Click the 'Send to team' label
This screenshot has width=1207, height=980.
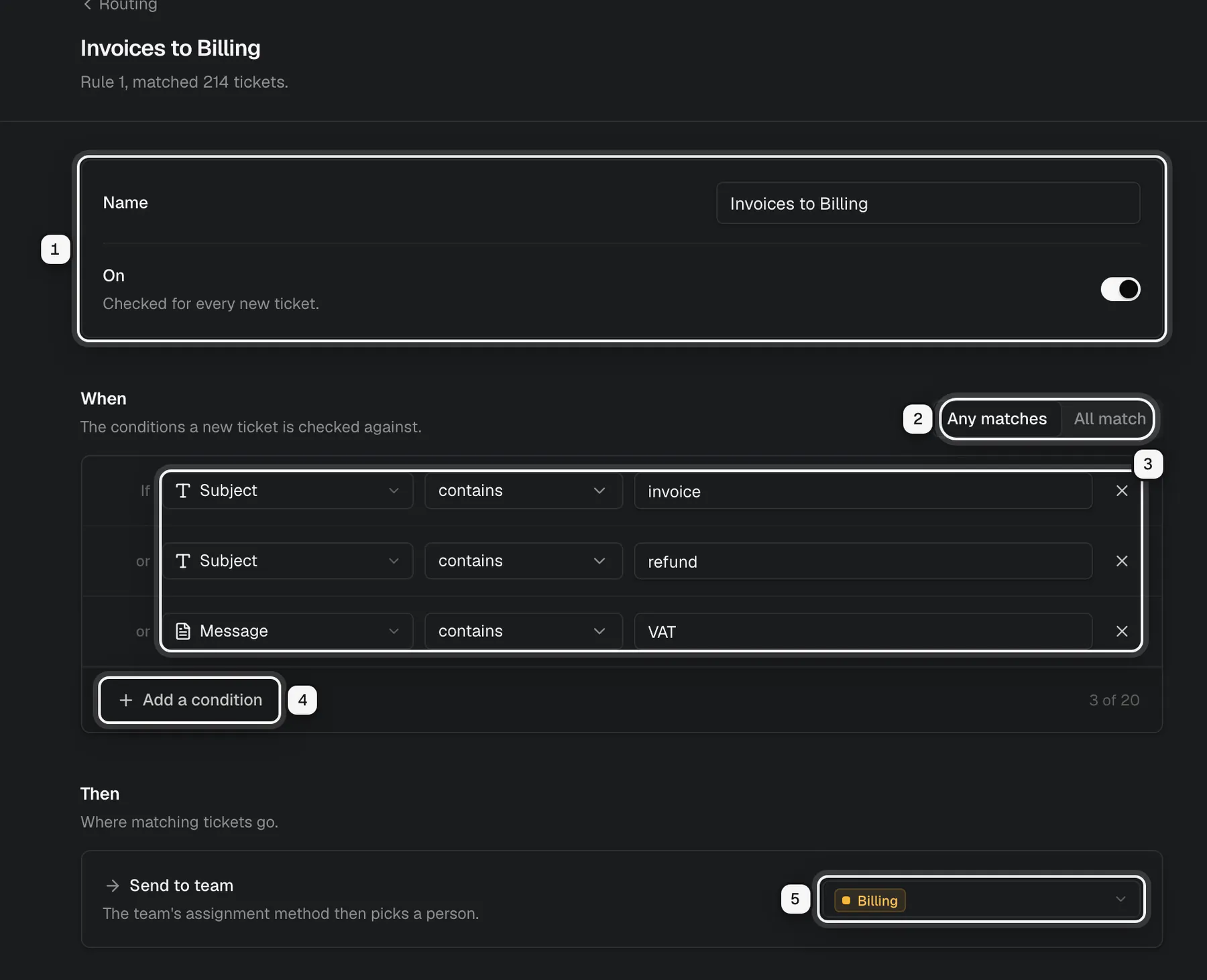click(181, 885)
